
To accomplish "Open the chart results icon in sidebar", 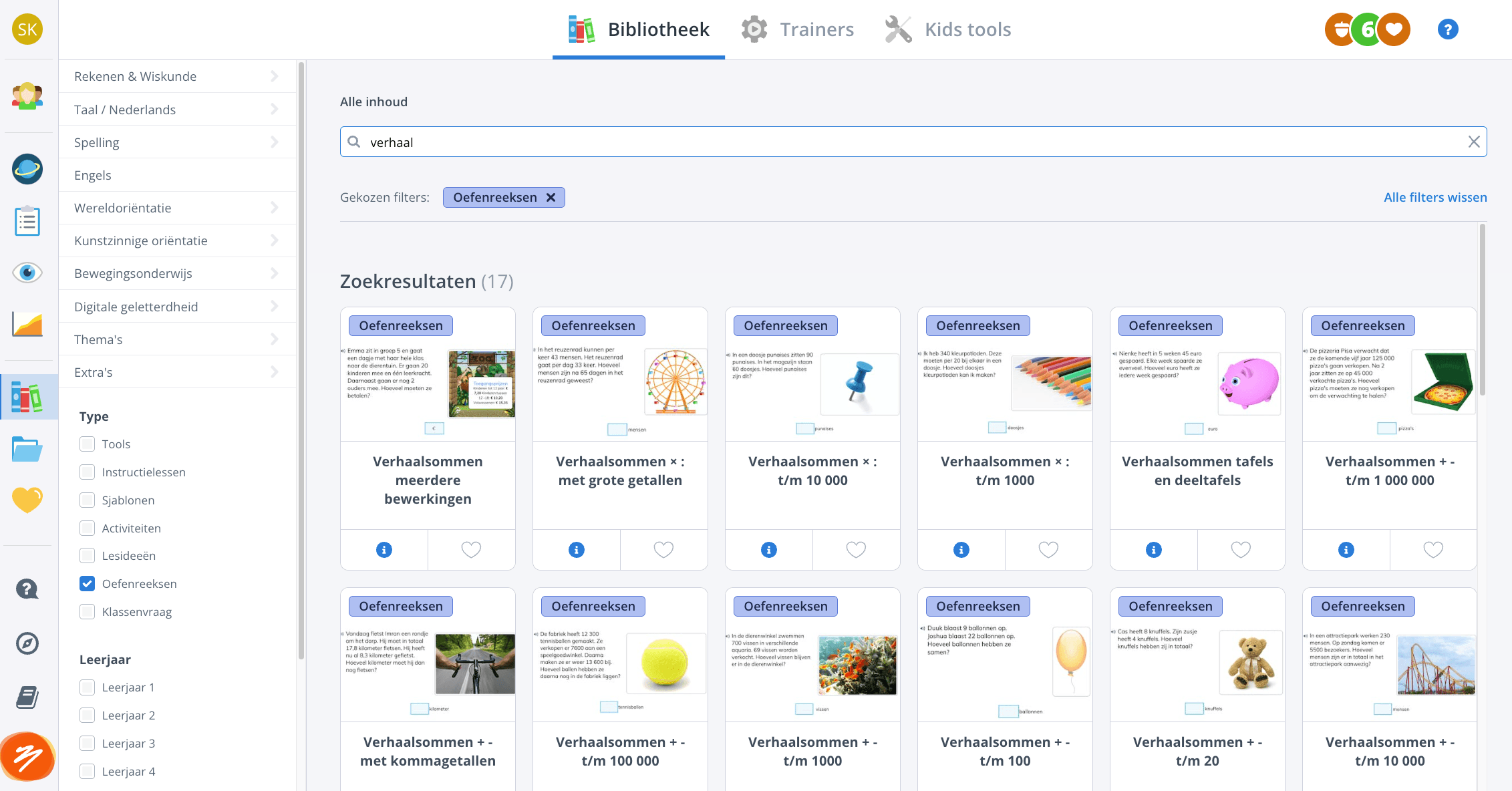I will coord(27,325).
